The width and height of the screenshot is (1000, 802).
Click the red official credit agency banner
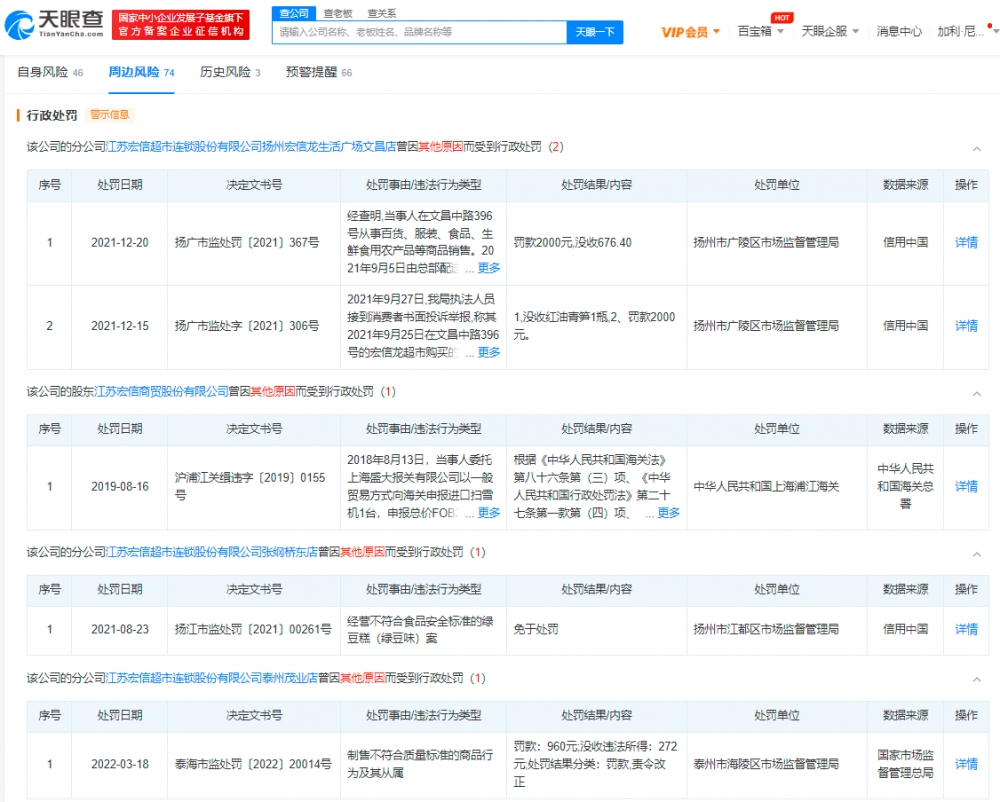click(x=180, y=24)
